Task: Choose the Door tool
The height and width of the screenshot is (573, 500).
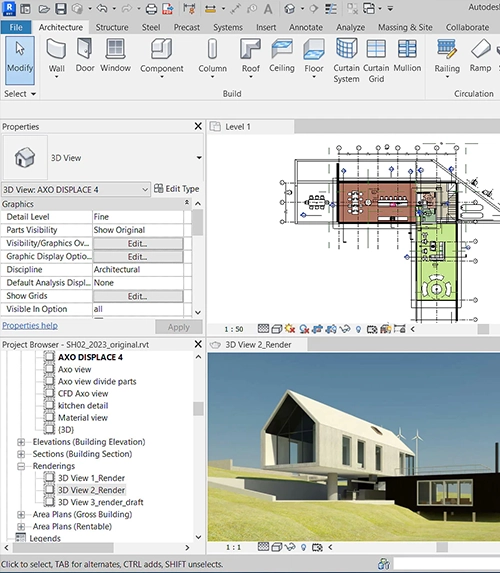Action: 85,55
